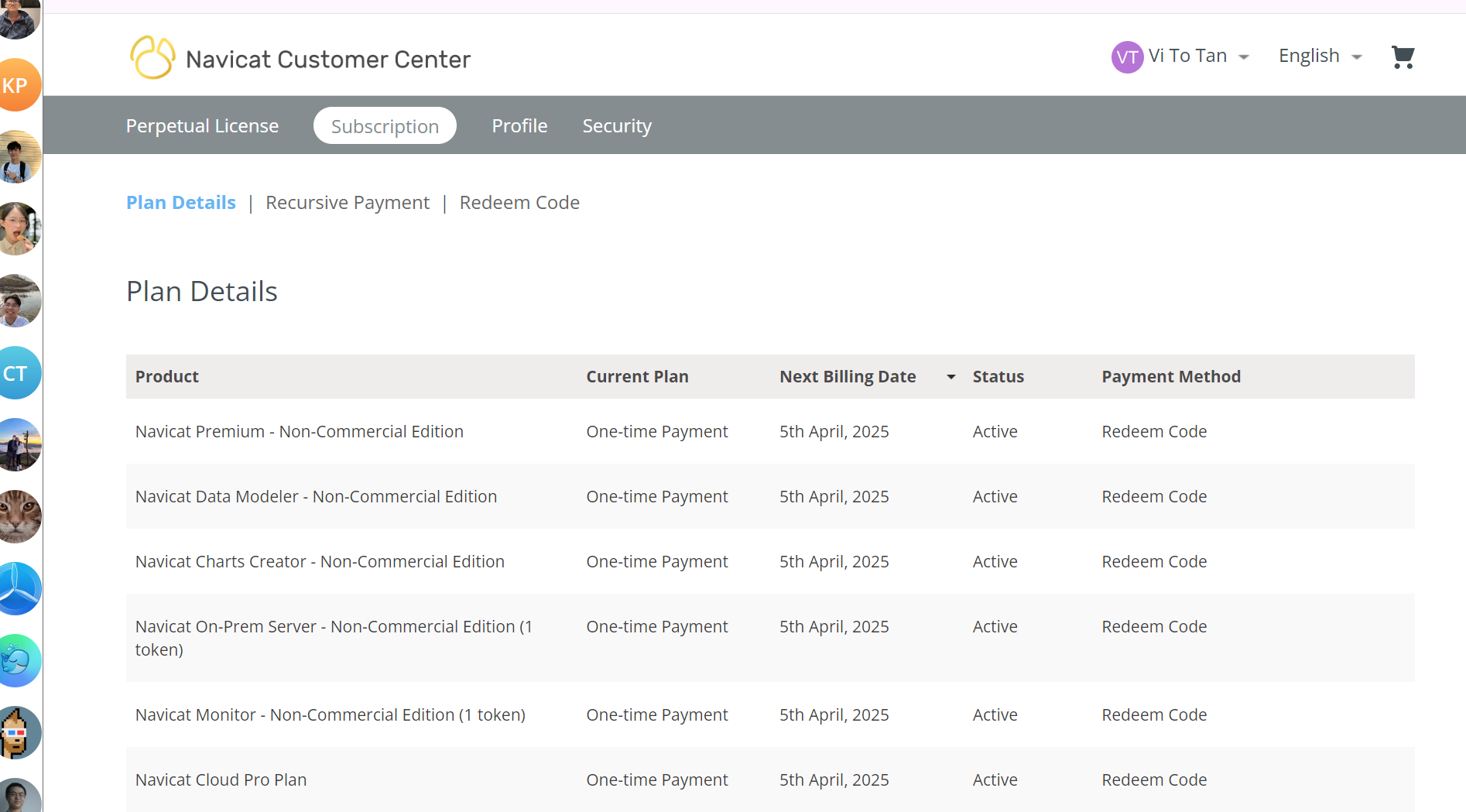The height and width of the screenshot is (812, 1466).
Task: Open the English language dropdown
Action: click(x=1320, y=57)
